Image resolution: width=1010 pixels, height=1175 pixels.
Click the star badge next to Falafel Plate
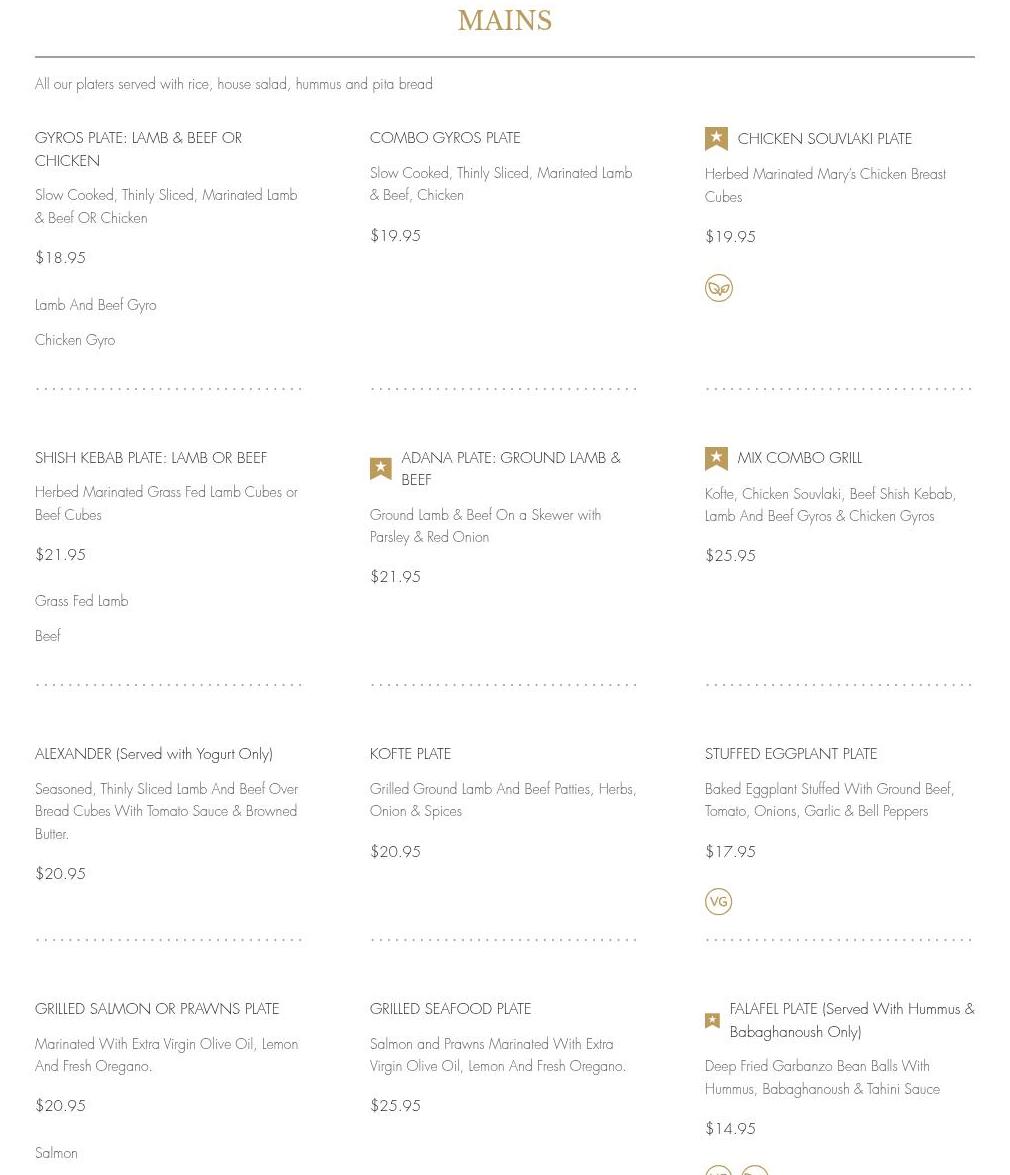point(712,1020)
